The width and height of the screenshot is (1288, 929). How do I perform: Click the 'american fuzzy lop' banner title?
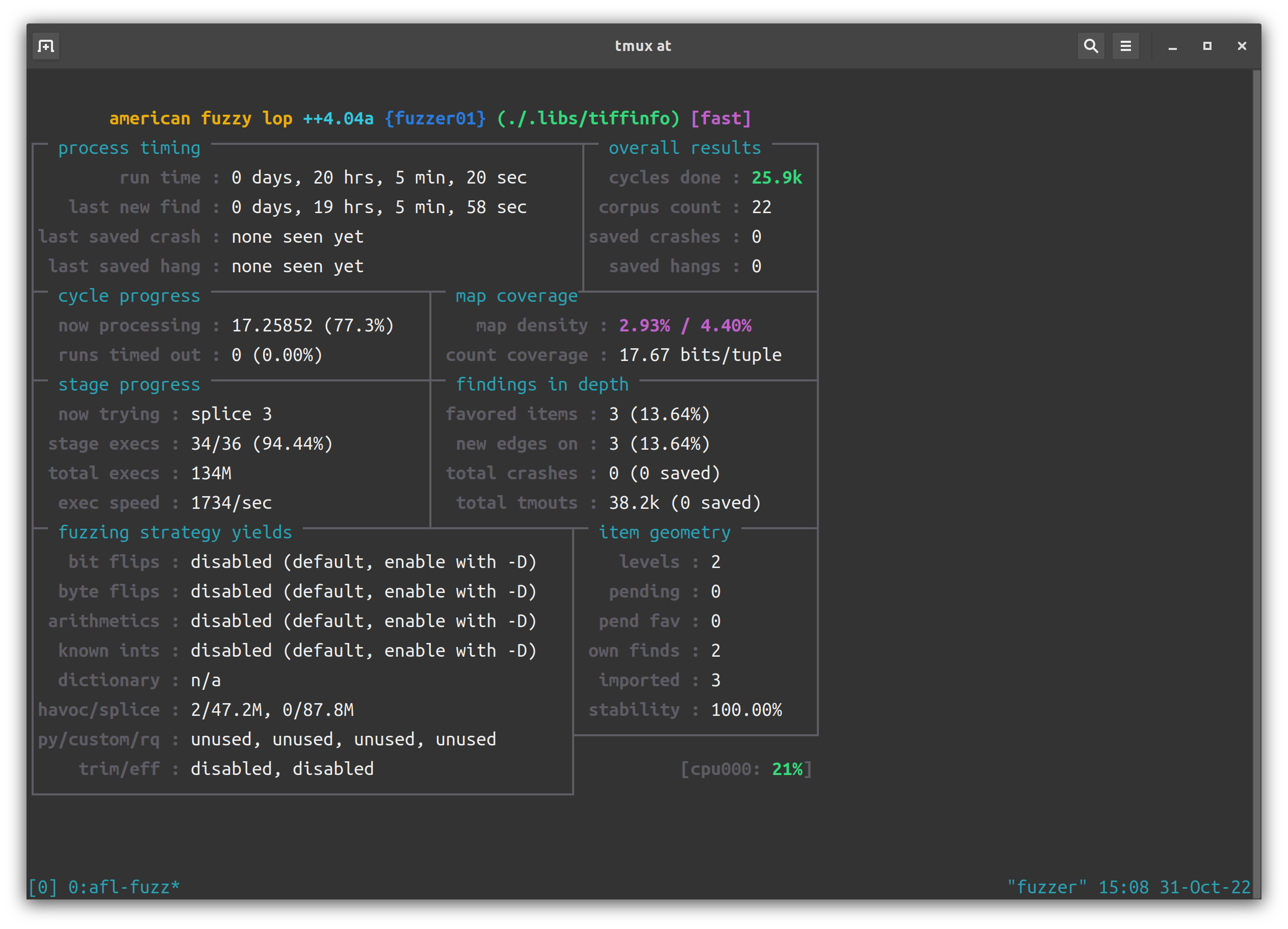(x=200, y=118)
